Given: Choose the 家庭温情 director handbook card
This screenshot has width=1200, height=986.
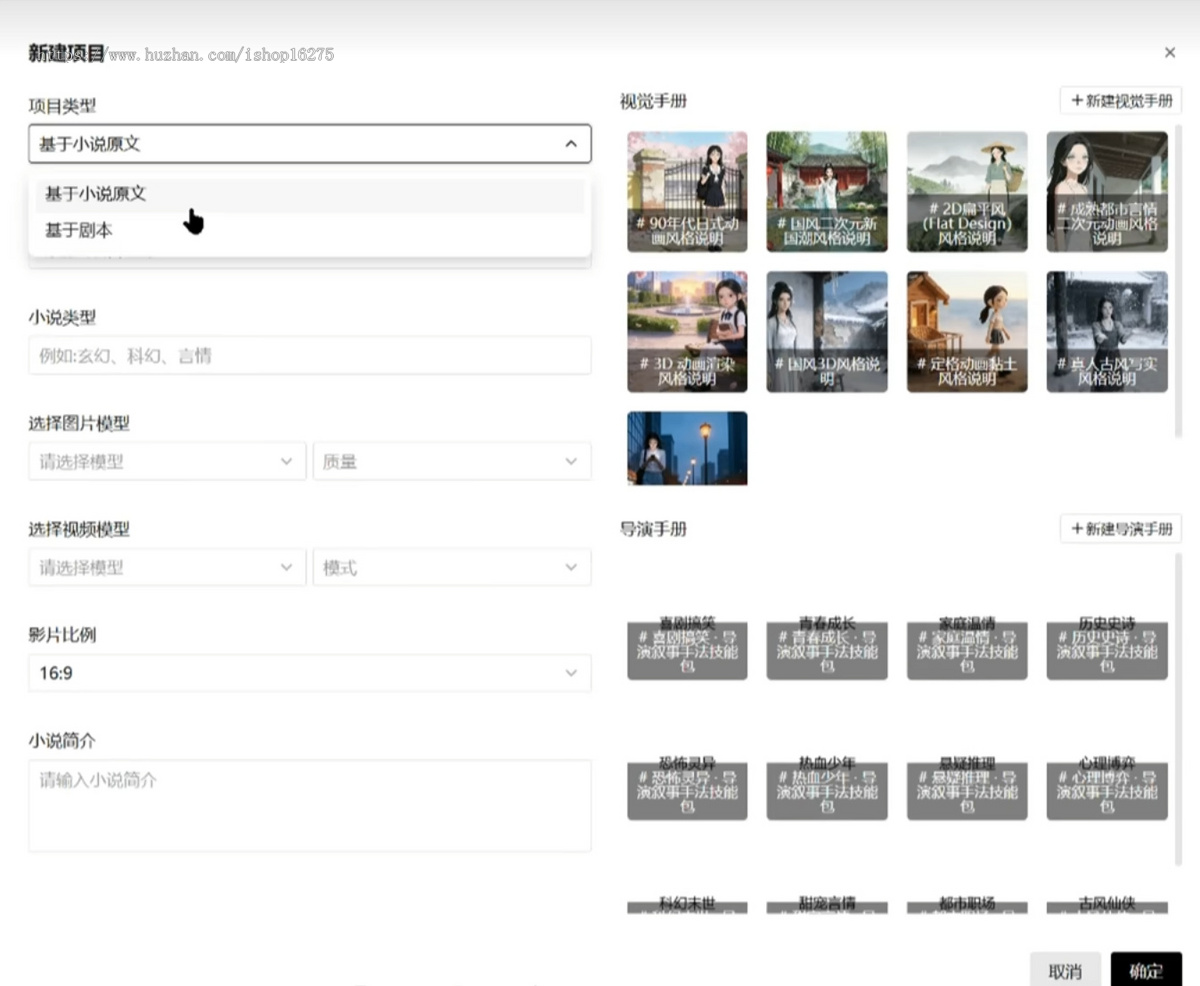Looking at the screenshot, I should click(x=967, y=648).
